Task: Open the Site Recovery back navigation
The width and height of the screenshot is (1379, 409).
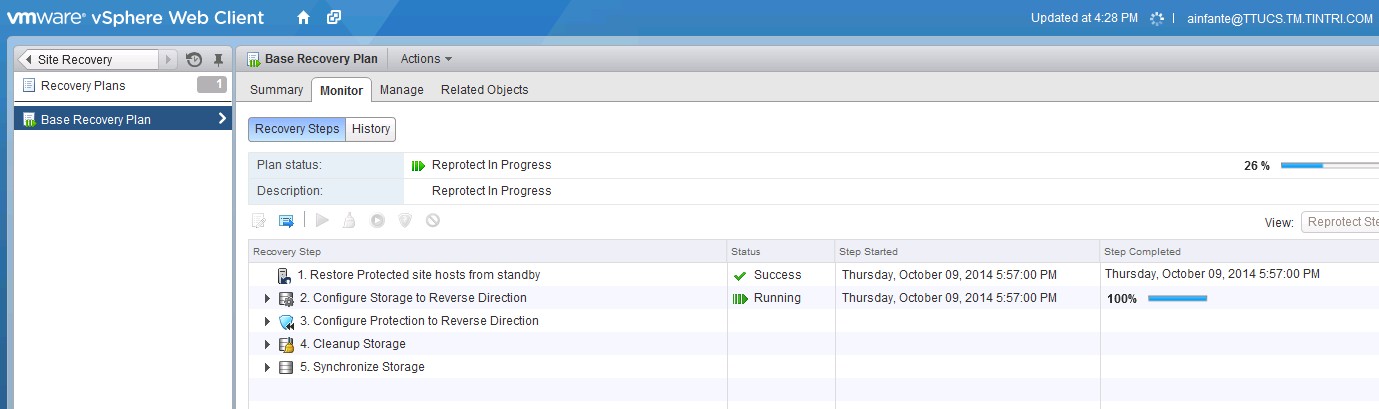Action: [x=88, y=60]
